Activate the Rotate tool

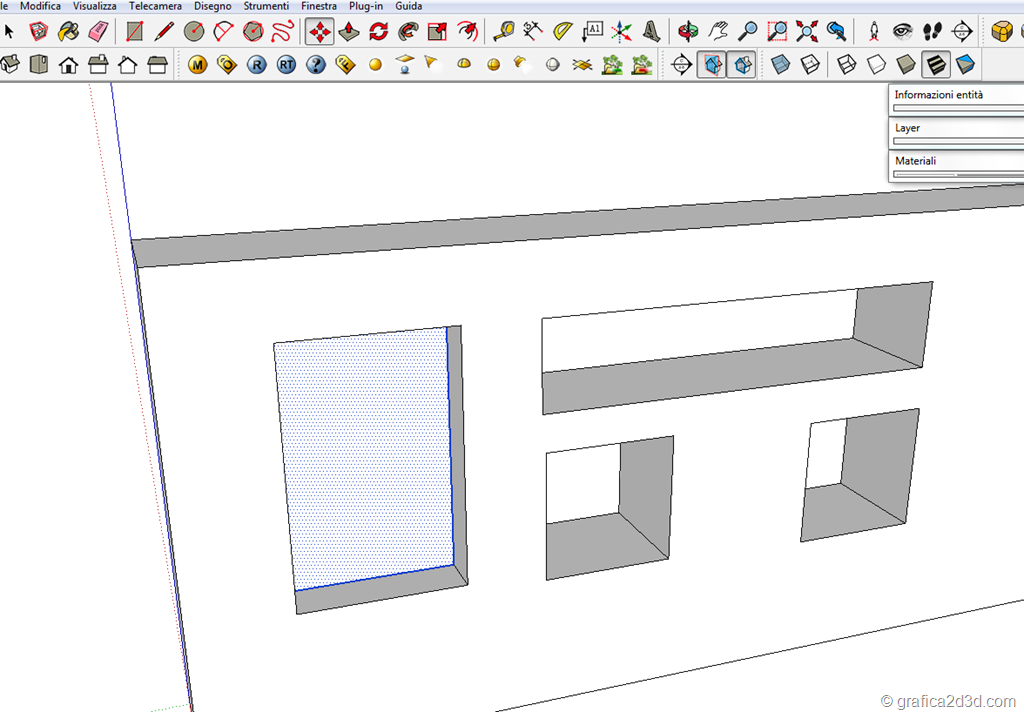(378, 32)
